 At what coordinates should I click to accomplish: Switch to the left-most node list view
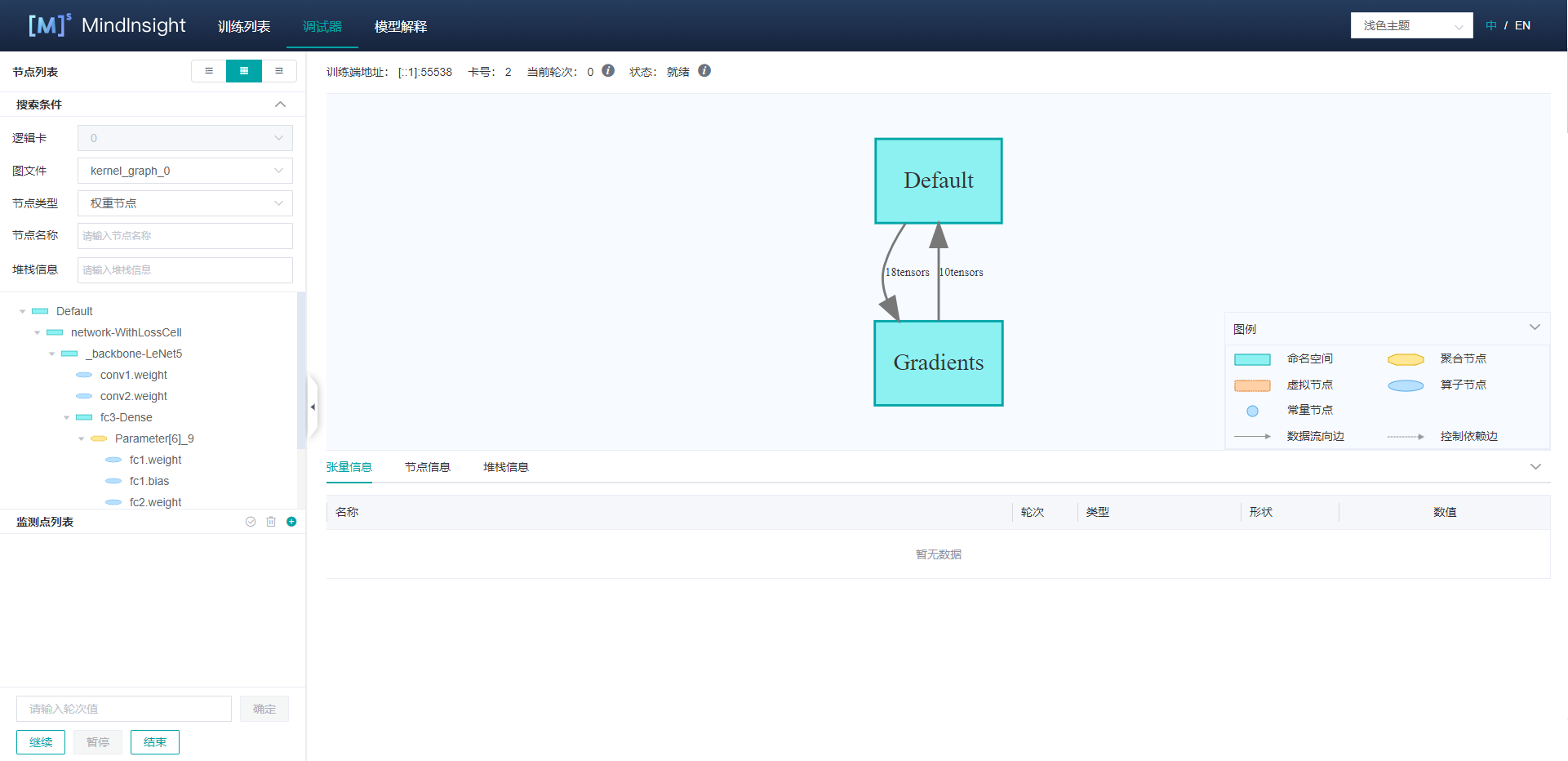click(x=209, y=71)
